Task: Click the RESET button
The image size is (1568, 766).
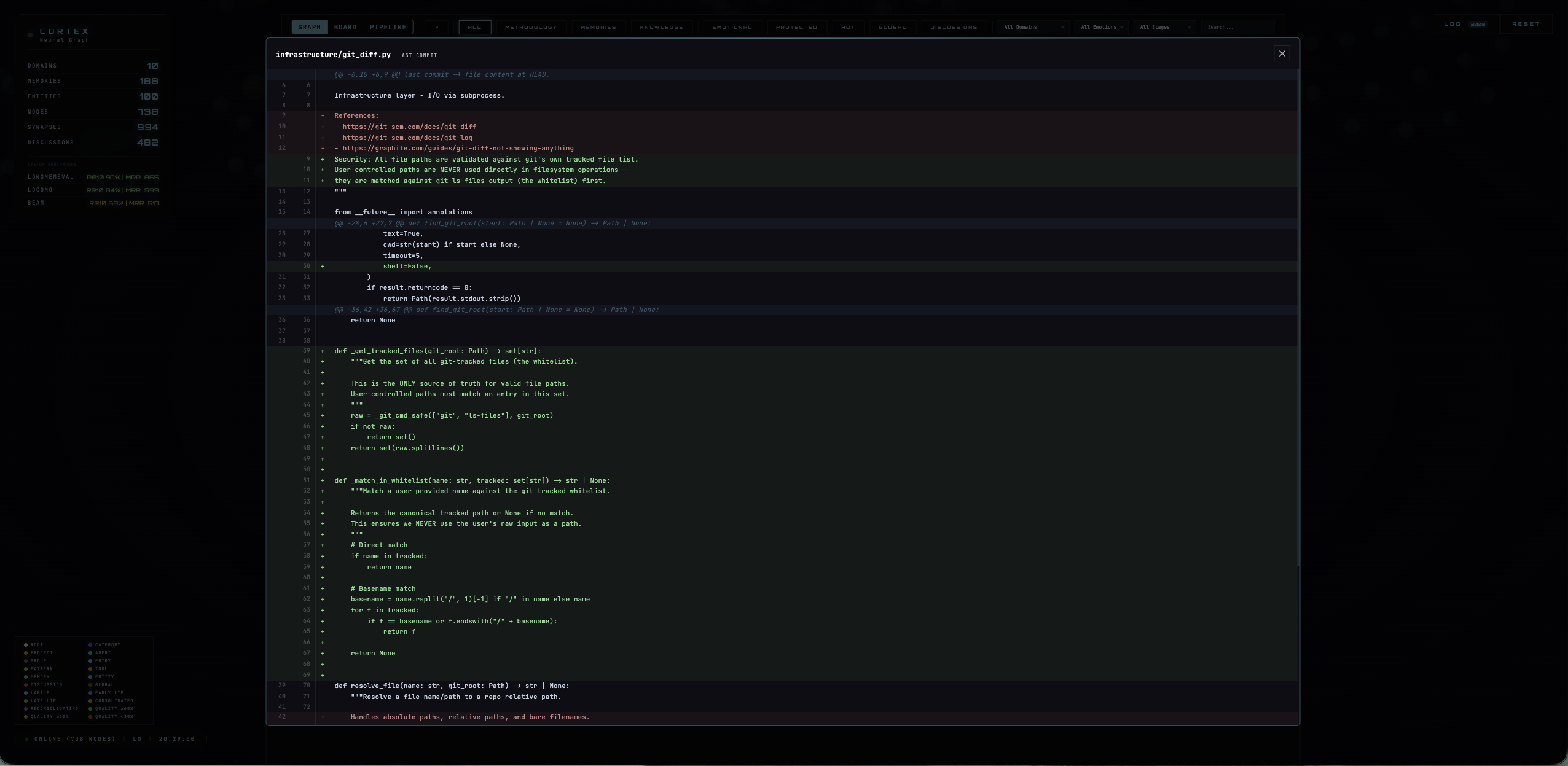Action: (x=1526, y=24)
